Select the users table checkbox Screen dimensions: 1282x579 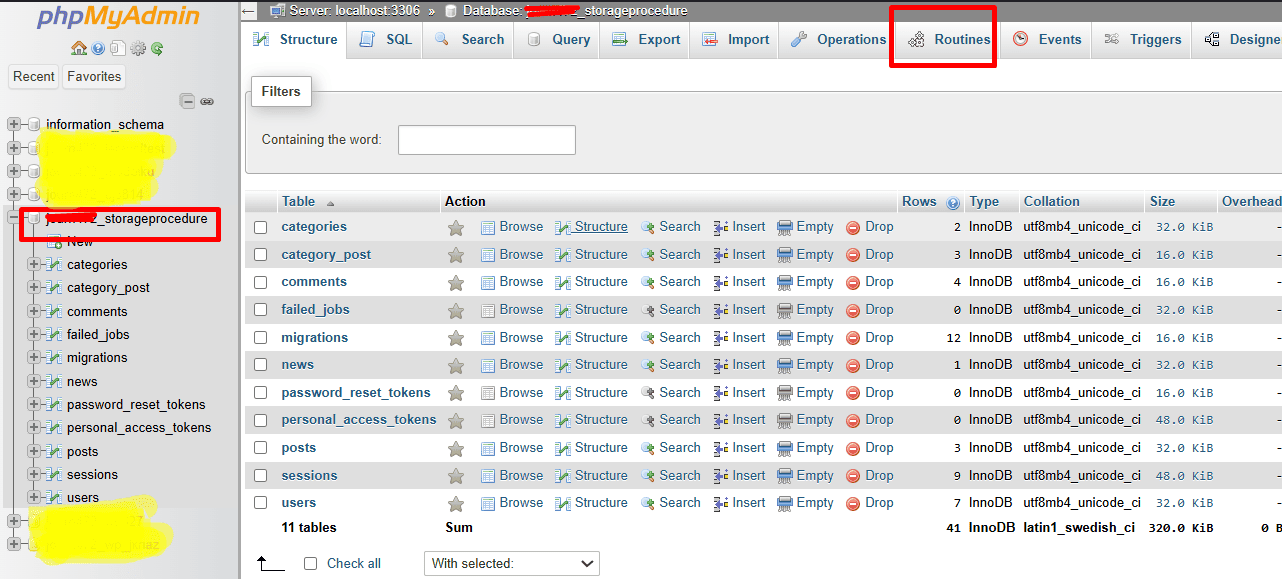point(261,503)
